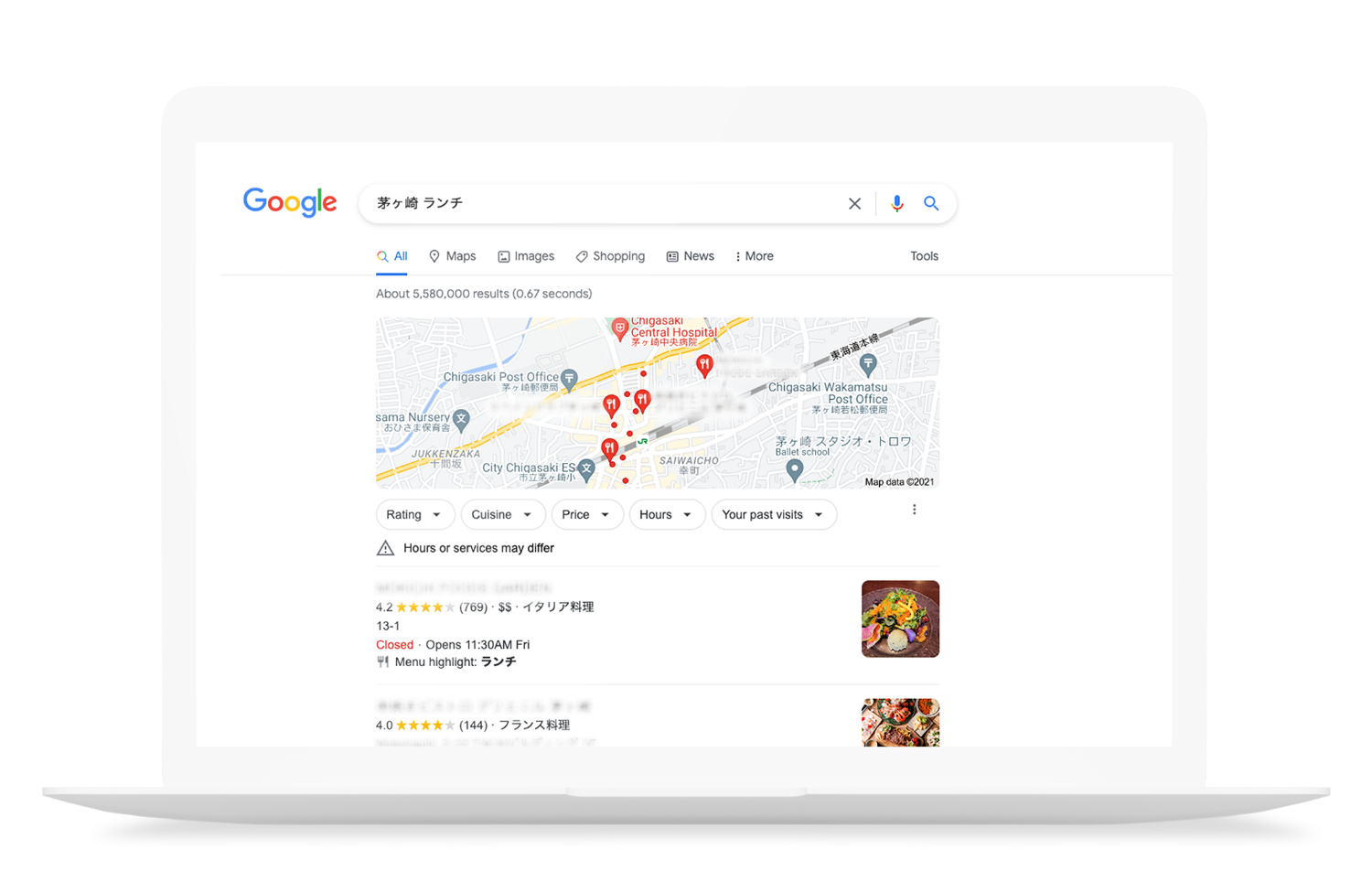Switch to the Images tab
Image resolution: width=1372 pixels, height=871 pixels.
click(526, 256)
